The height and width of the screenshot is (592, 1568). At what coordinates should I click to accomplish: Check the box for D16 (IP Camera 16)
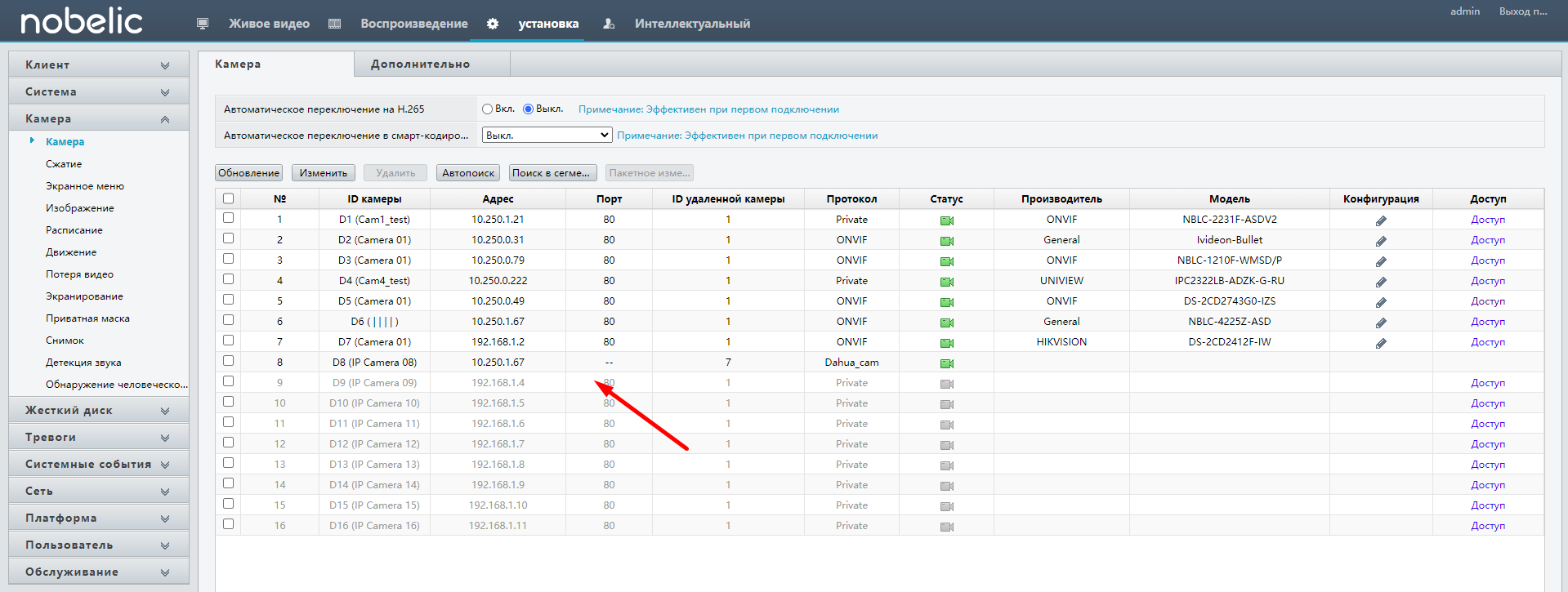[x=228, y=524]
